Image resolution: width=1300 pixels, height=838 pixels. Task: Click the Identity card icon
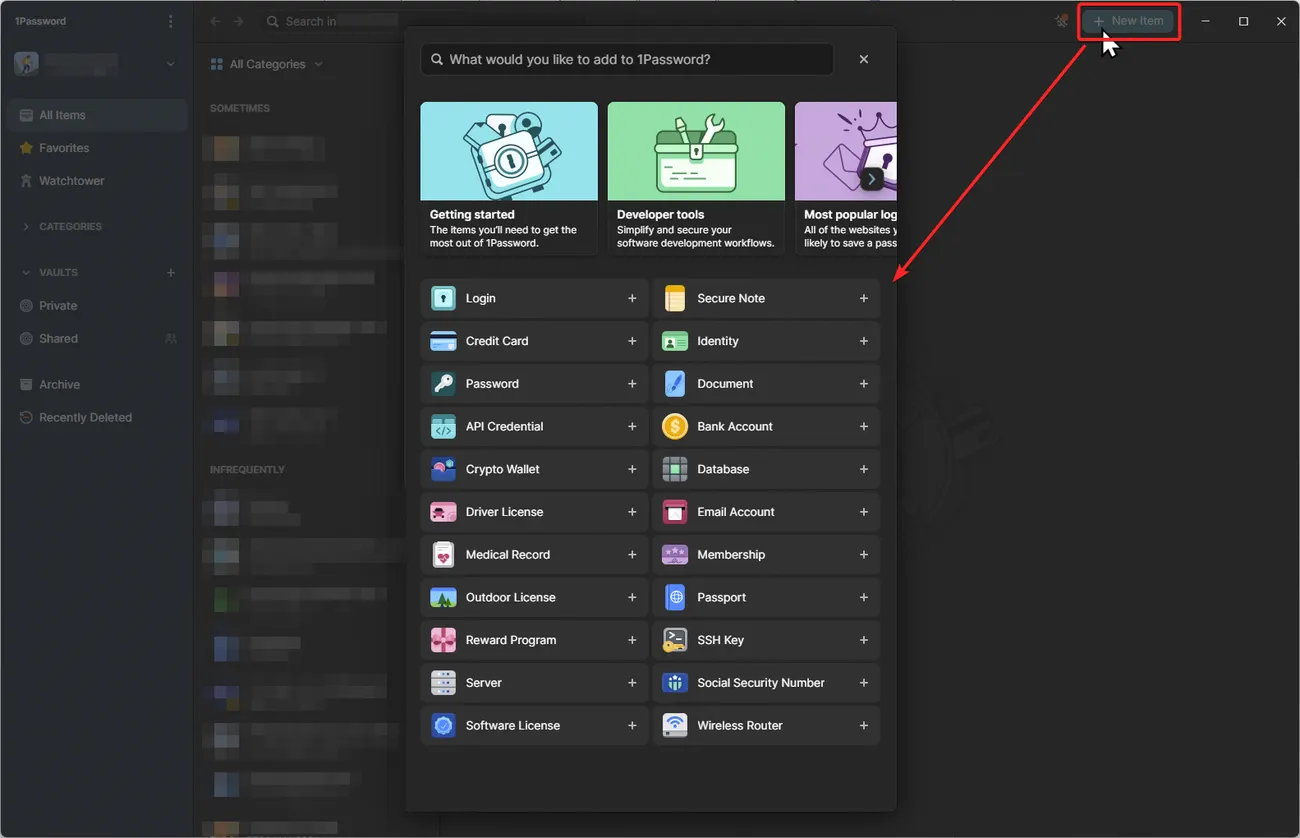[675, 341]
